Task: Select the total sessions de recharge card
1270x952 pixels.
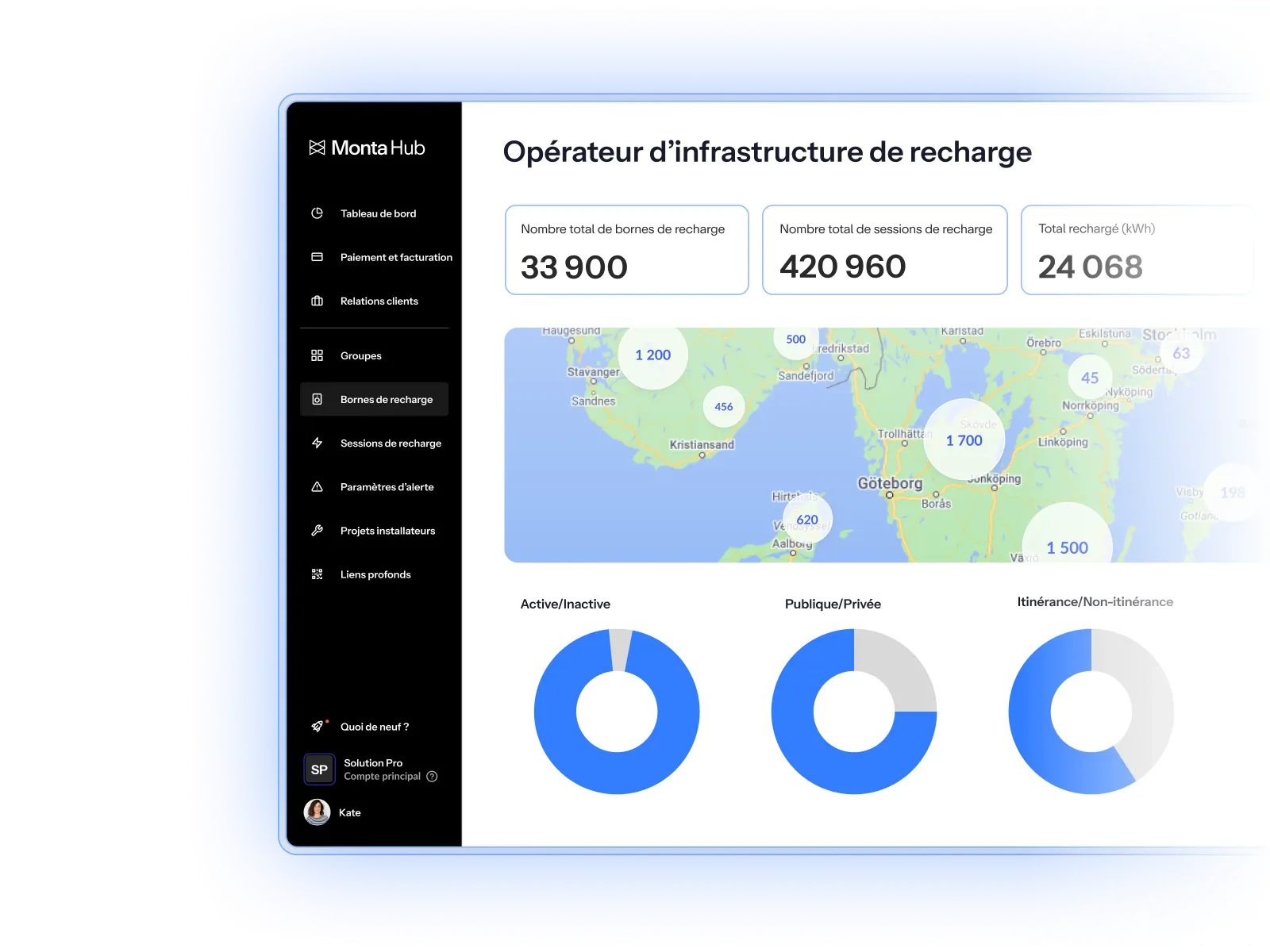Action: click(x=885, y=250)
